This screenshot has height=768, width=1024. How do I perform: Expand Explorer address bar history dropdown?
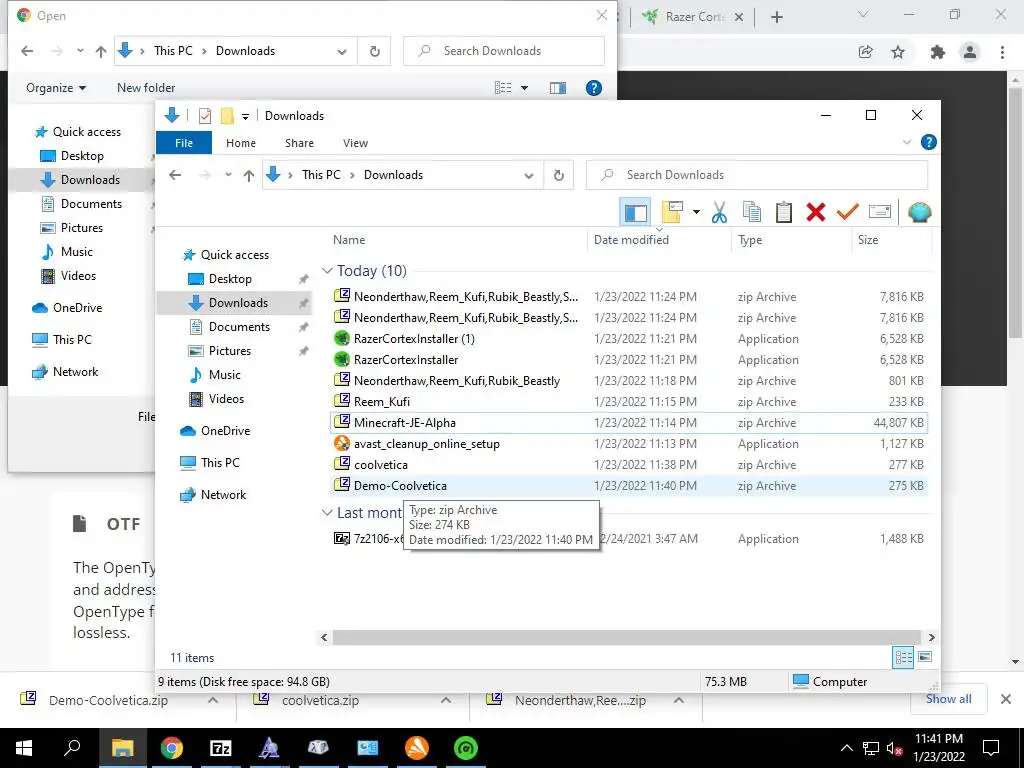click(x=529, y=176)
